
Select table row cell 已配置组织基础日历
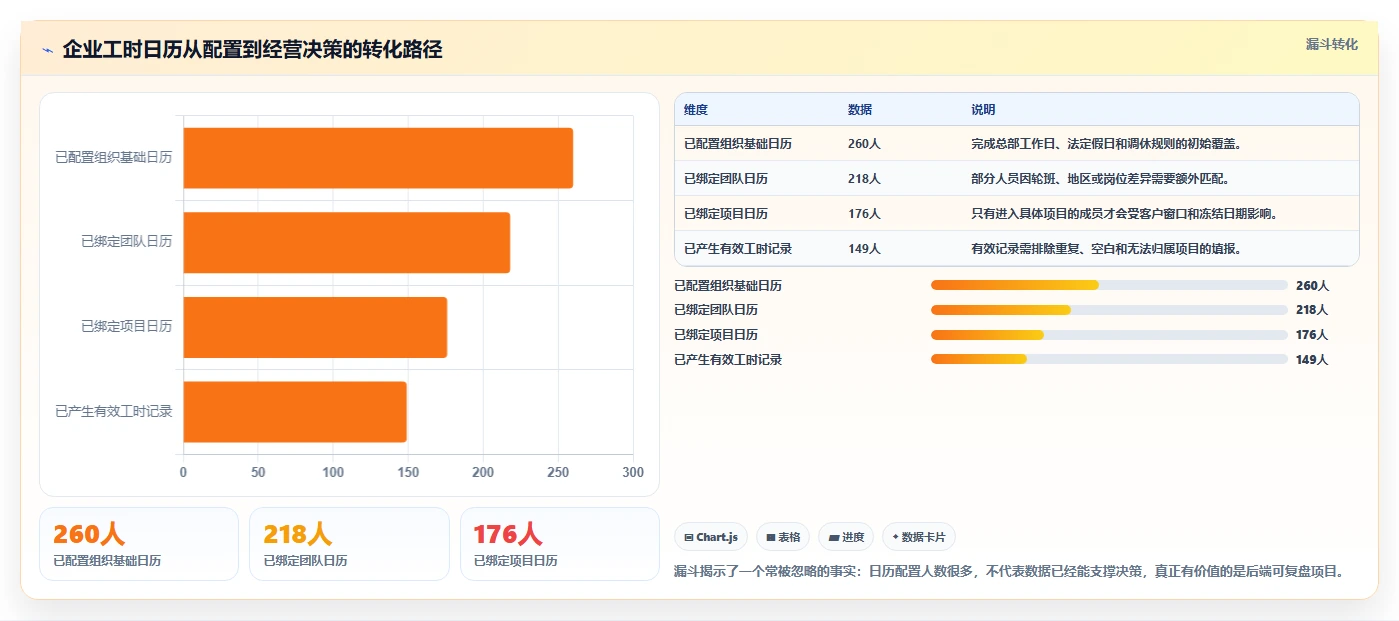click(738, 144)
